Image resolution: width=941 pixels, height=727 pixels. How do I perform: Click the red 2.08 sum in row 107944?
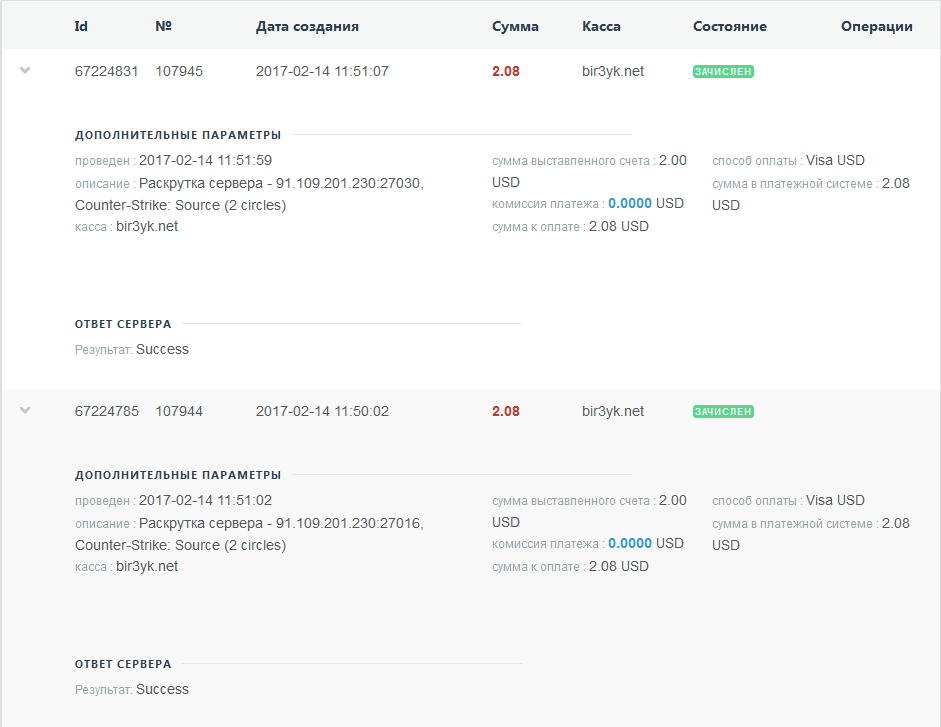pos(506,411)
